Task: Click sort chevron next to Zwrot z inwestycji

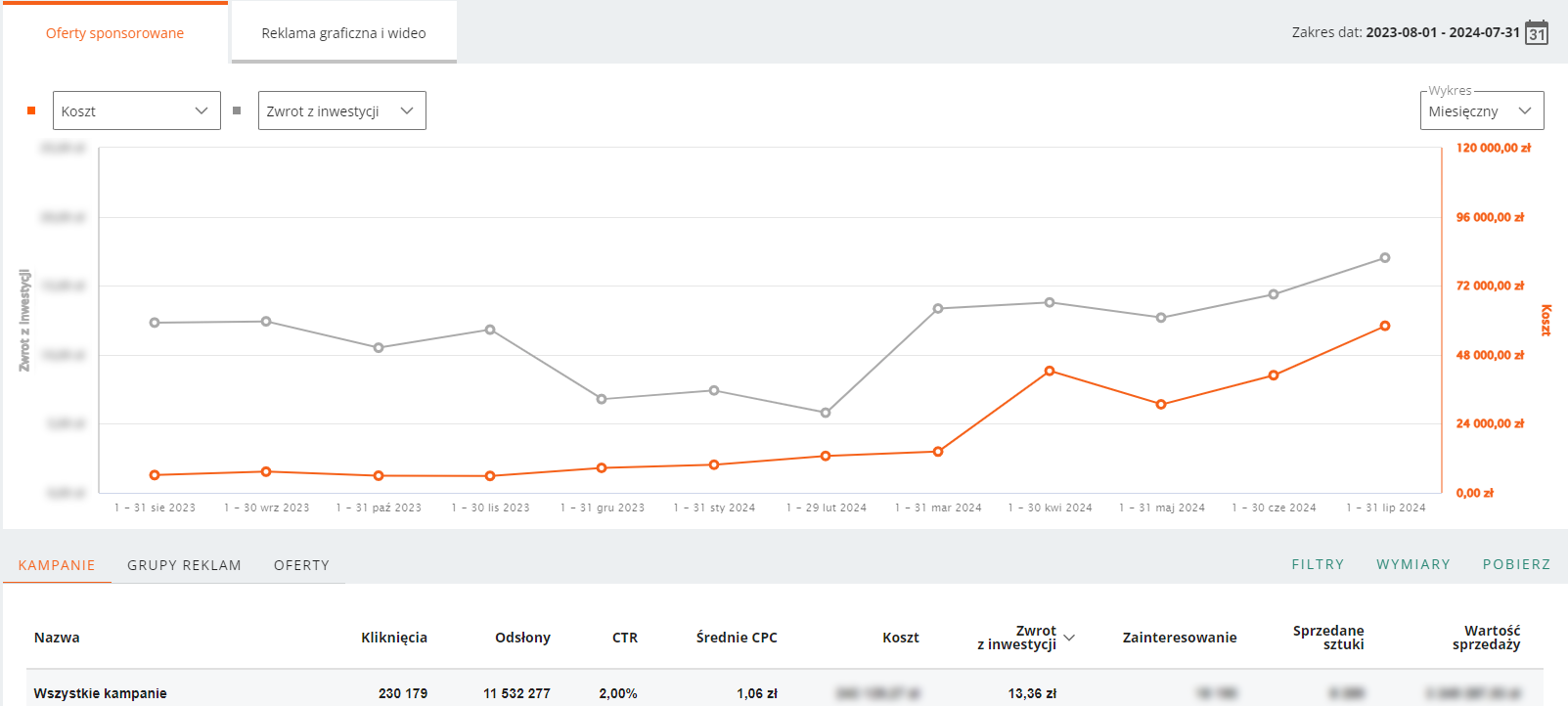Action: coord(1069,638)
